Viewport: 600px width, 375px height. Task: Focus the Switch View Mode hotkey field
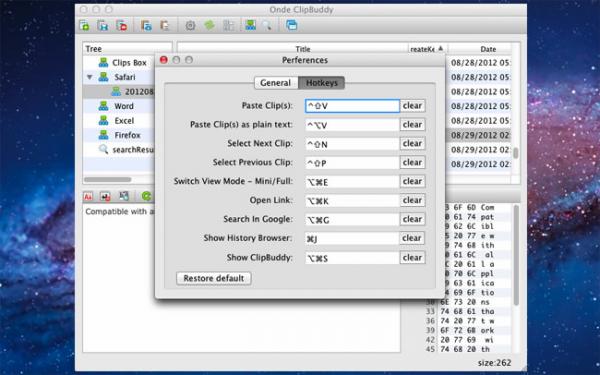point(352,181)
